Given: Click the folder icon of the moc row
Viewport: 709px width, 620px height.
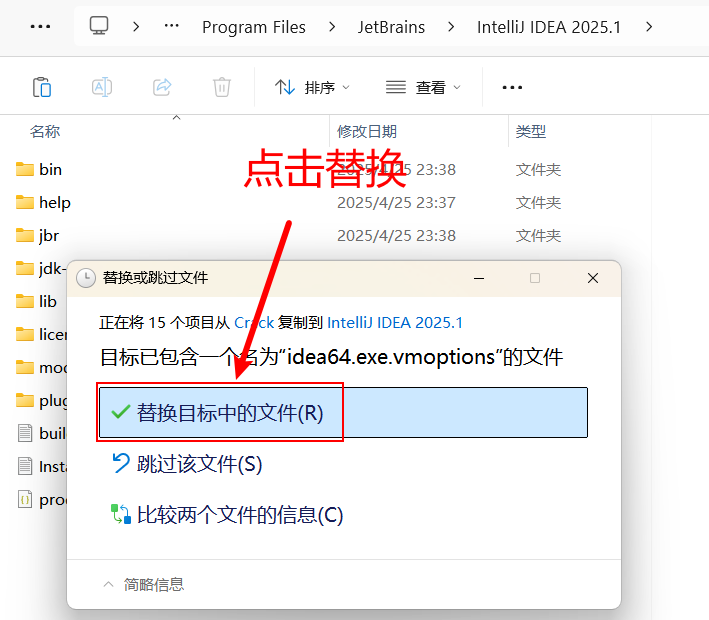Looking at the screenshot, I should coord(25,368).
